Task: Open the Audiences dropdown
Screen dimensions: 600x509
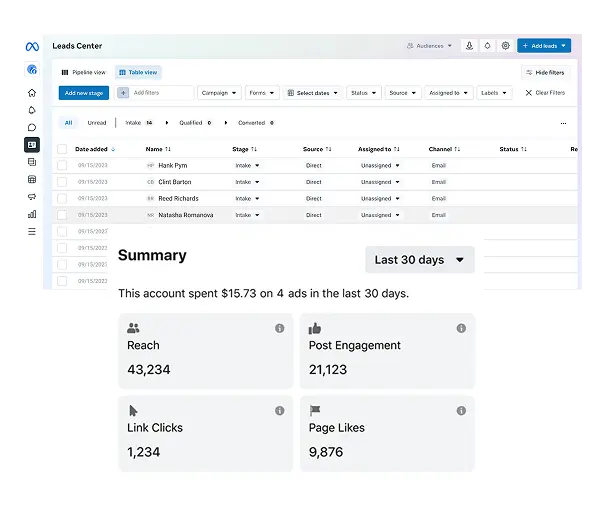Action: (429, 46)
